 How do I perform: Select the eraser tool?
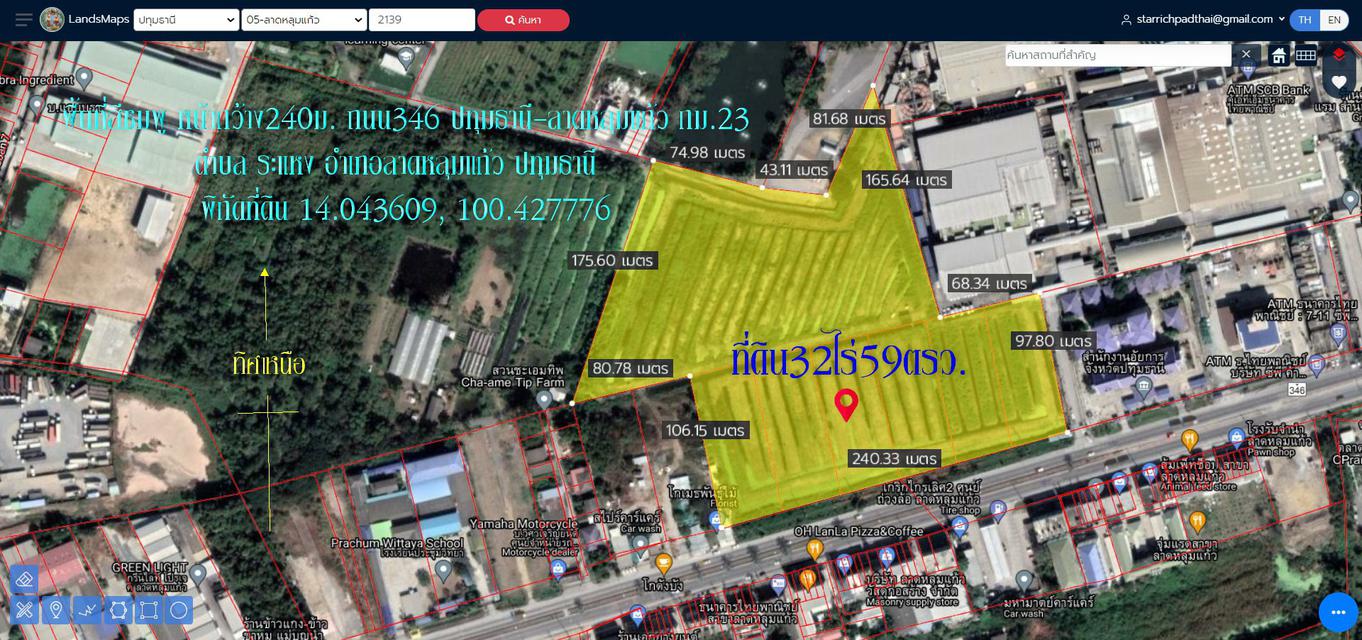pyautogui.click(x=25, y=579)
